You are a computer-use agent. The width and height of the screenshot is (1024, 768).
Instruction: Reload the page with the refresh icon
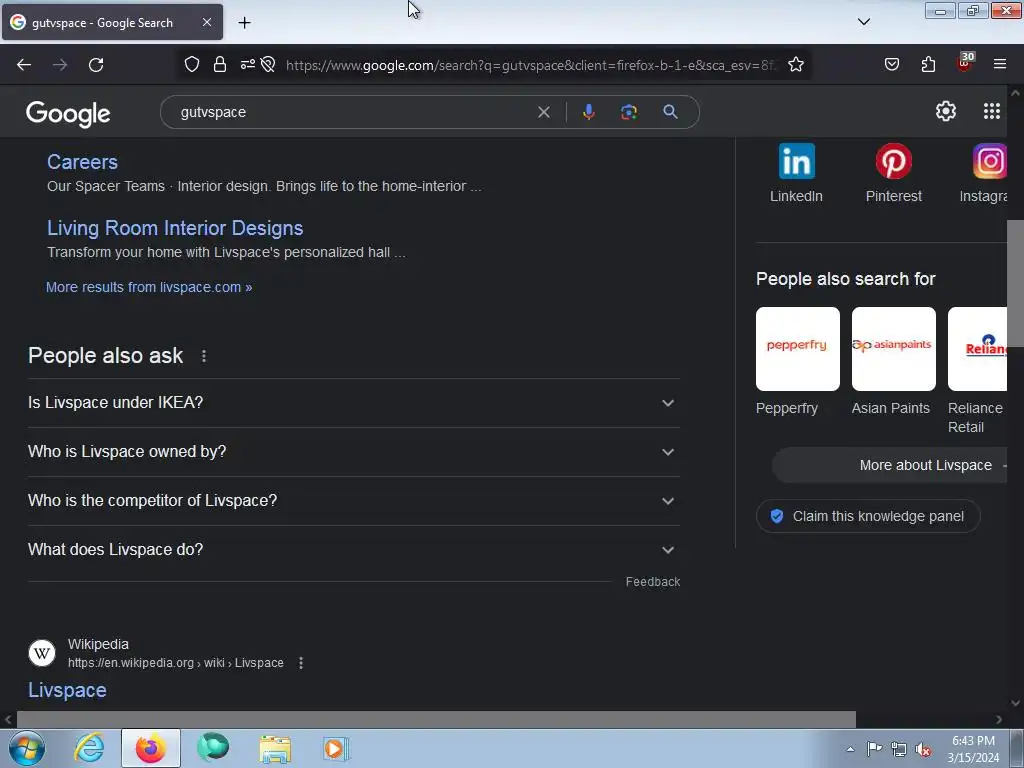coord(96,65)
